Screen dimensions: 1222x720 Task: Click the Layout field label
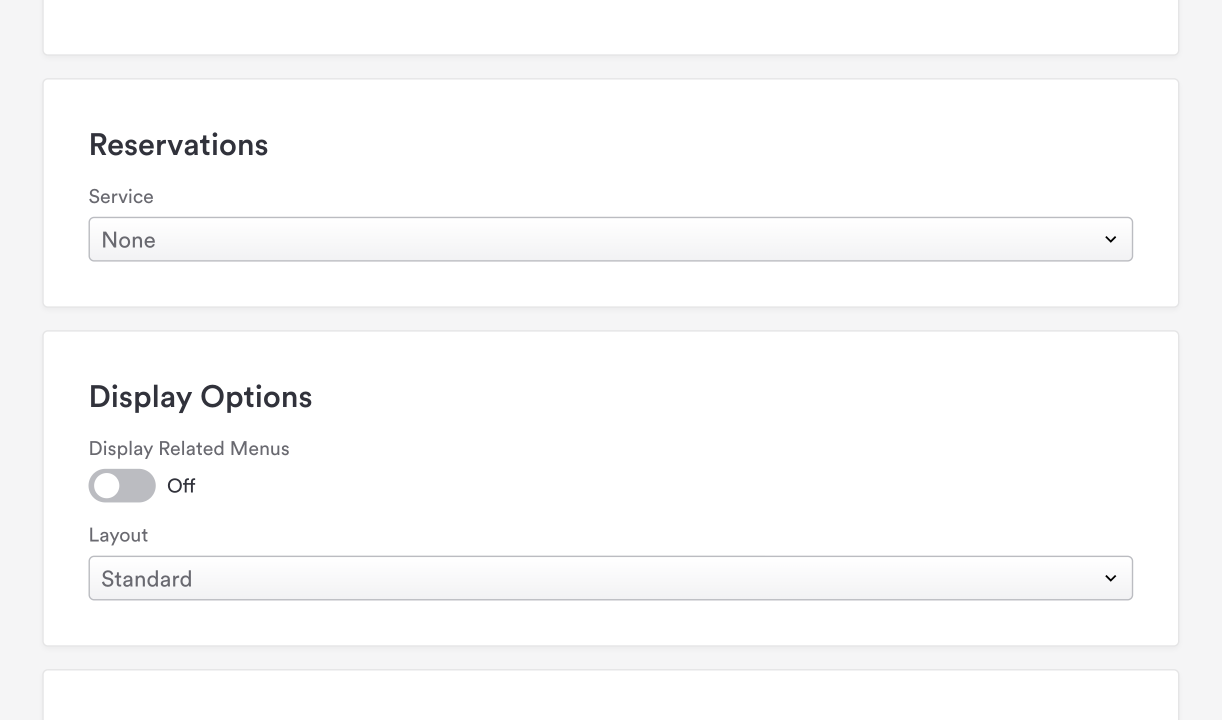[x=118, y=535]
